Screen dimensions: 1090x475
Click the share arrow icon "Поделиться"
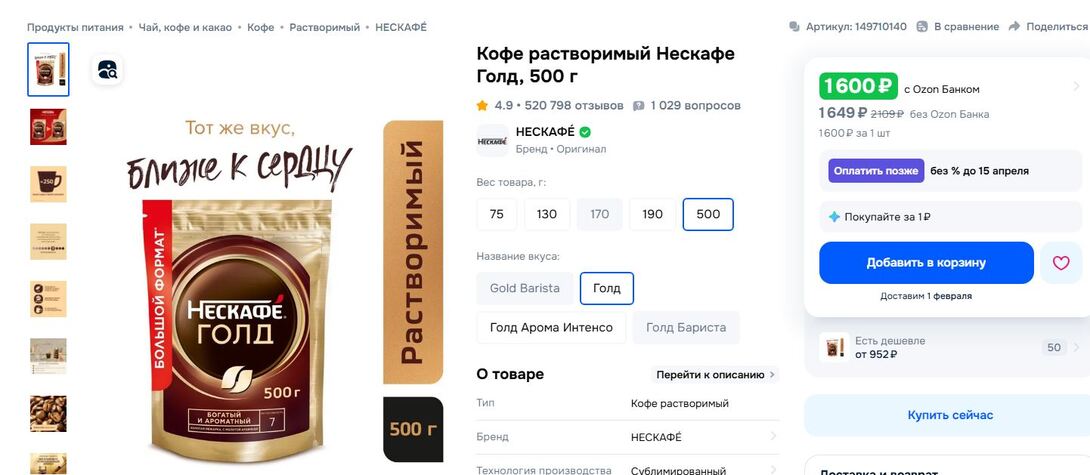tap(1014, 26)
